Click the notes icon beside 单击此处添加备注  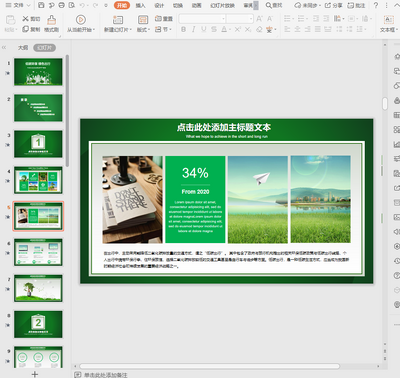(x=77, y=375)
